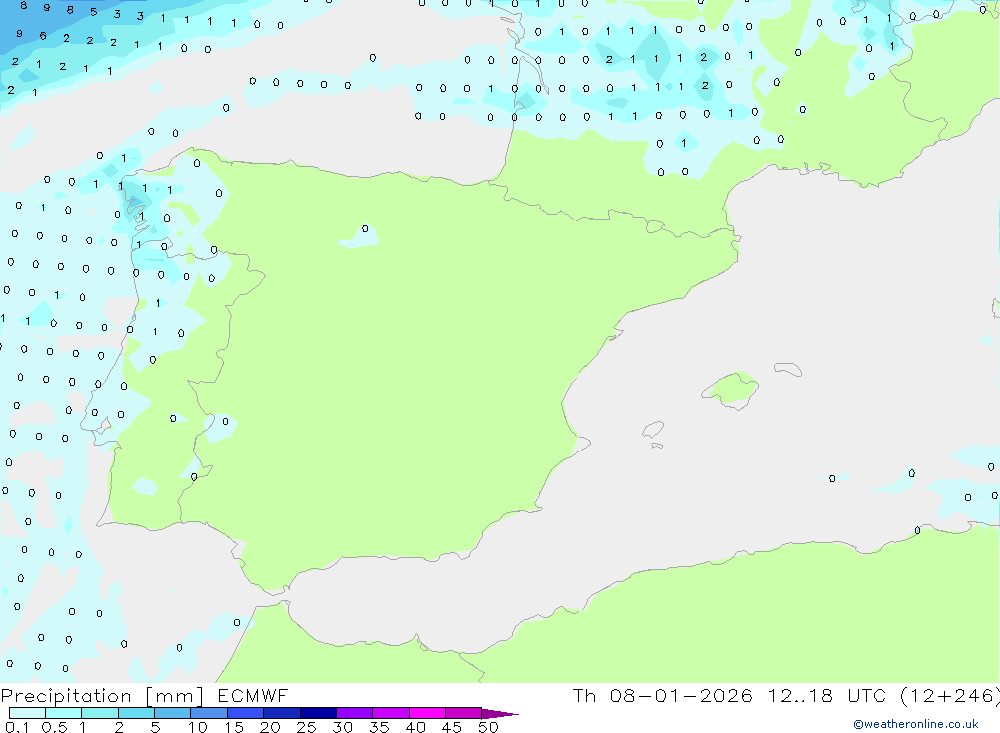The image size is (1000, 733).
Task: Click the '35' legend scale label
Action: [379, 727]
